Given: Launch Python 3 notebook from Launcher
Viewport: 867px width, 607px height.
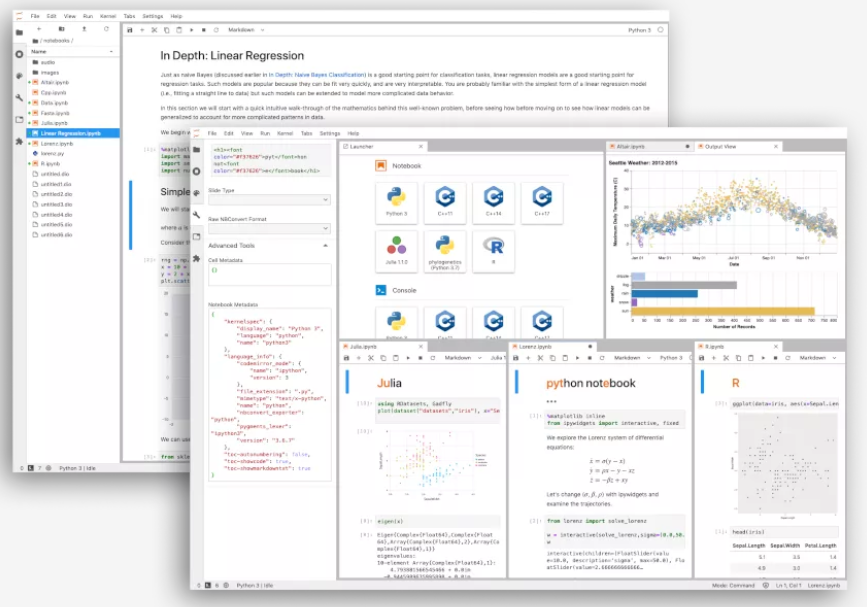Looking at the screenshot, I should pos(396,202).
